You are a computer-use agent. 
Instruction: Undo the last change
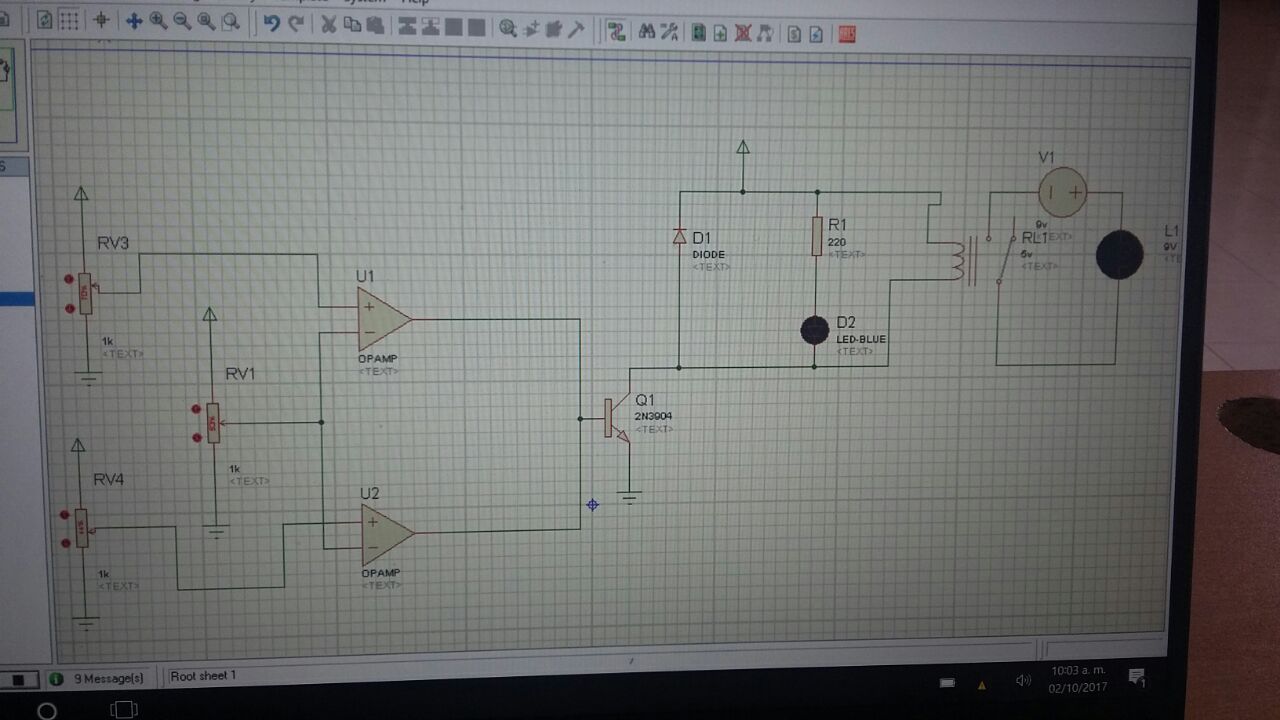(x=272, y=23)
